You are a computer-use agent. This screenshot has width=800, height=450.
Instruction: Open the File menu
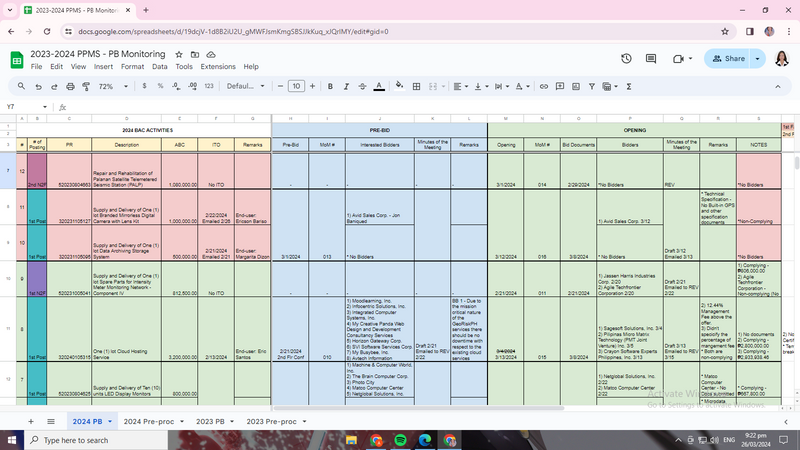[x=36, y=67]
